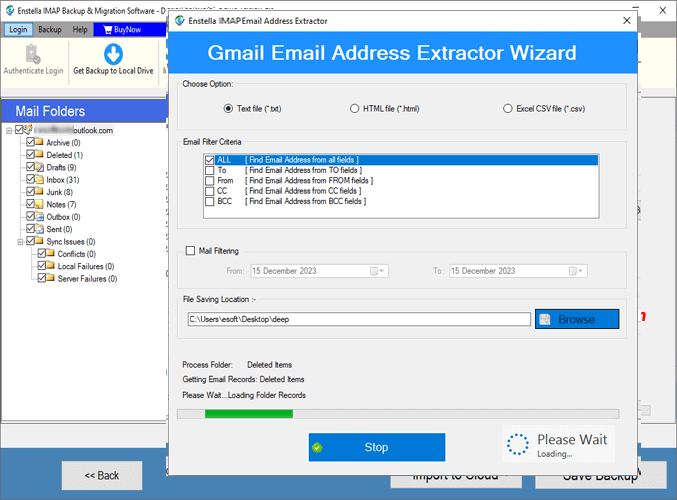The height and width of the screenshot is (500, 677).
Task: Open the Help menu
Action: point(80,29)
